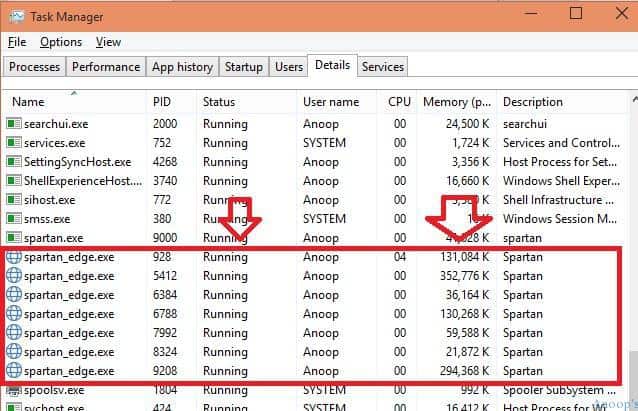Click the Task Manager title bar icon
The height and width of the screenshot is (411, 638).
pyautogui.click(x=16, y=17)
